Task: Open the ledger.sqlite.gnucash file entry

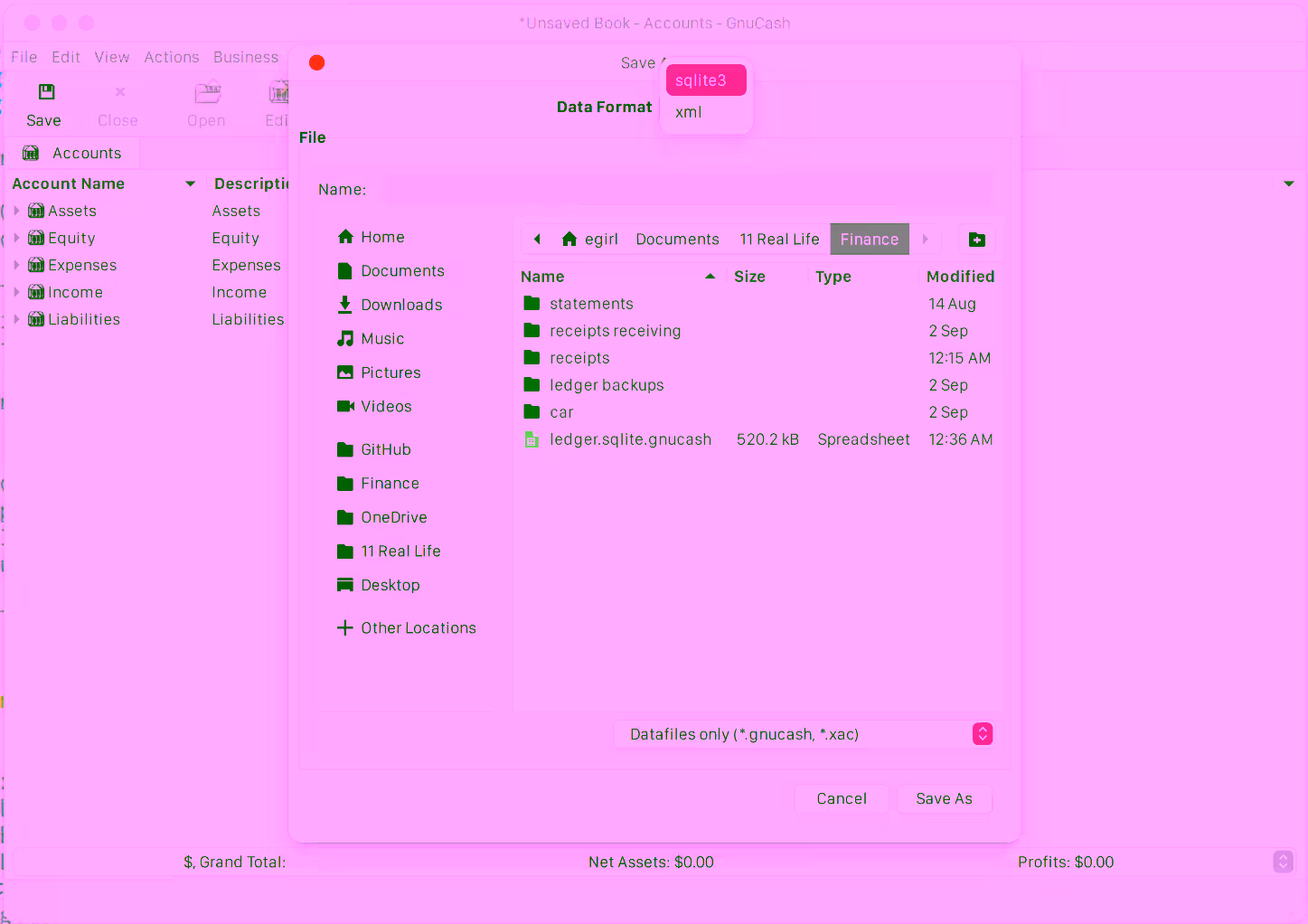Action: pos(630,439)
